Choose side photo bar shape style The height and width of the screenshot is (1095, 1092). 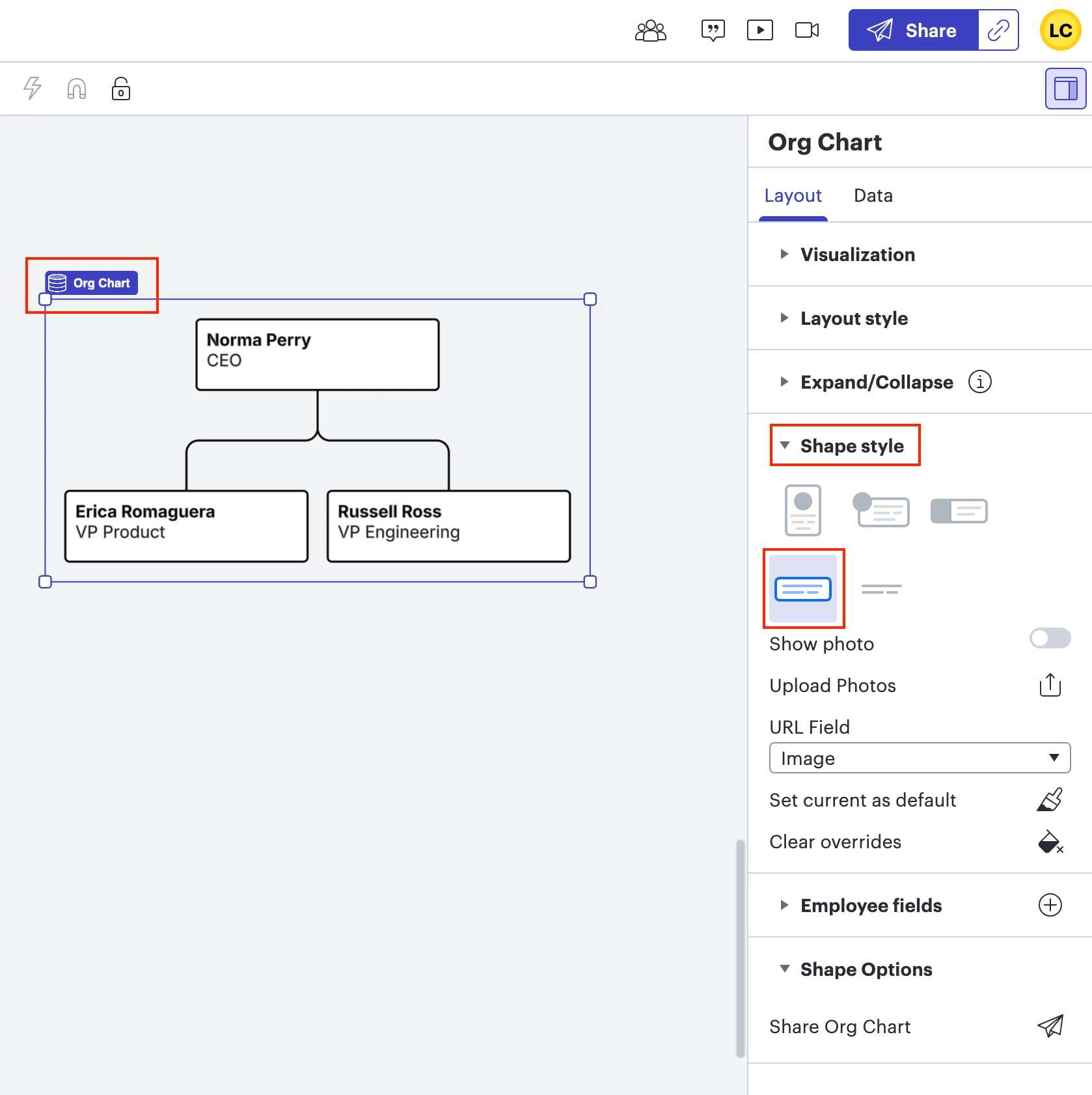[x=959, y=511]
